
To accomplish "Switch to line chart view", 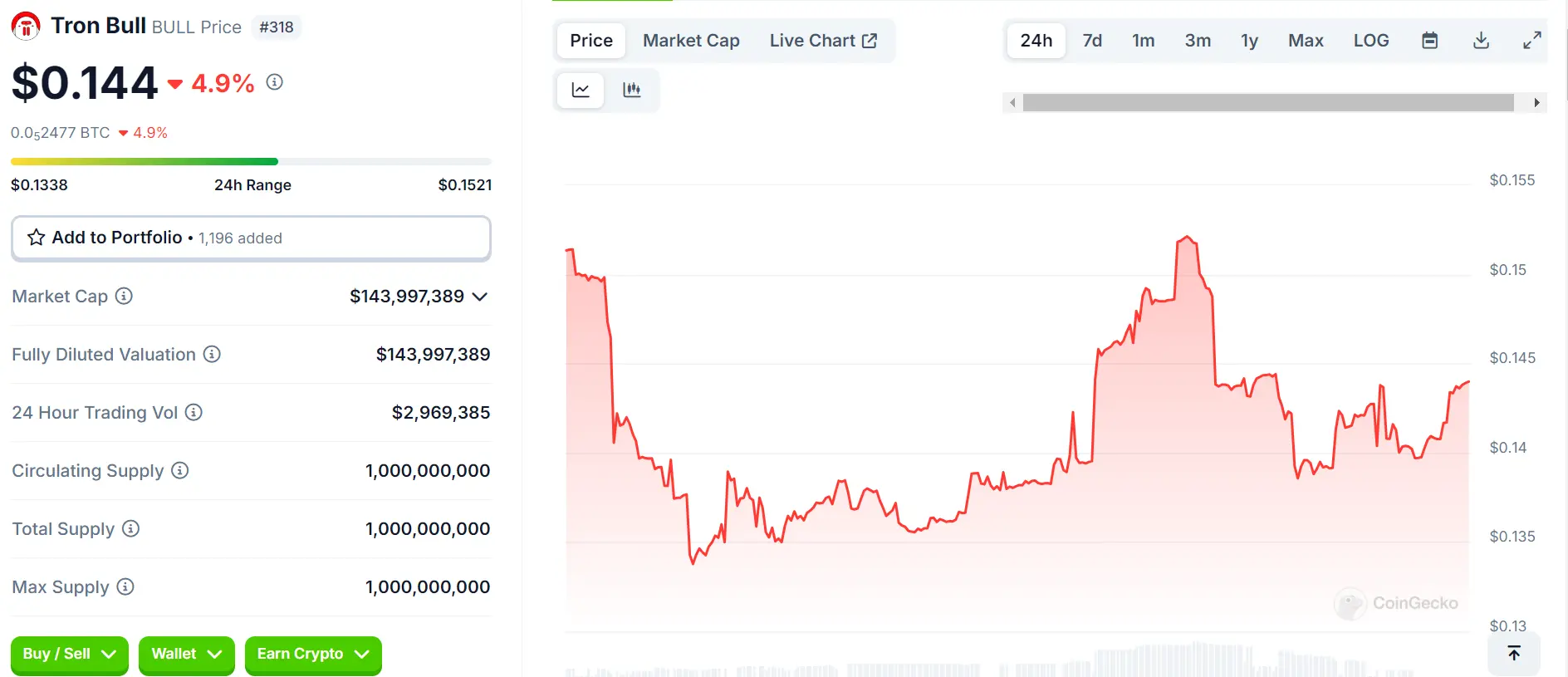I will point(581,90).
